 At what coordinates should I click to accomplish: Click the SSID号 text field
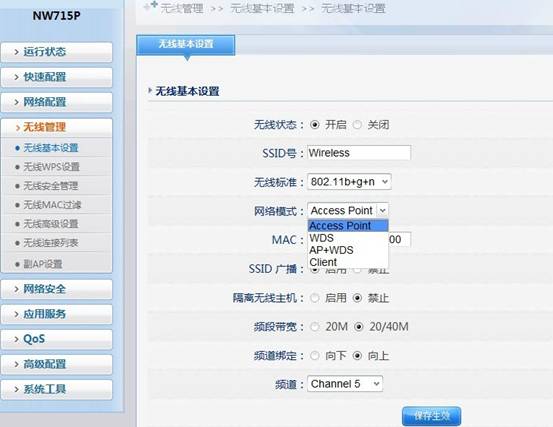click(359, 153)
